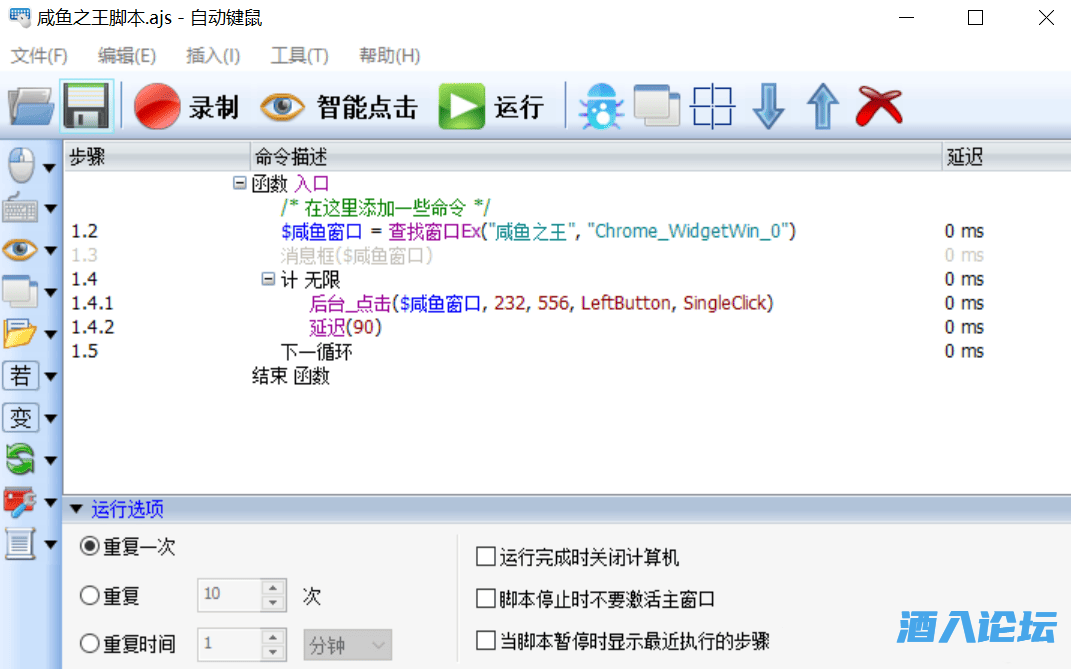The image size is (1071, 669).
Task: Open the 变 variable commands icon
Action: tap(20, 418)
